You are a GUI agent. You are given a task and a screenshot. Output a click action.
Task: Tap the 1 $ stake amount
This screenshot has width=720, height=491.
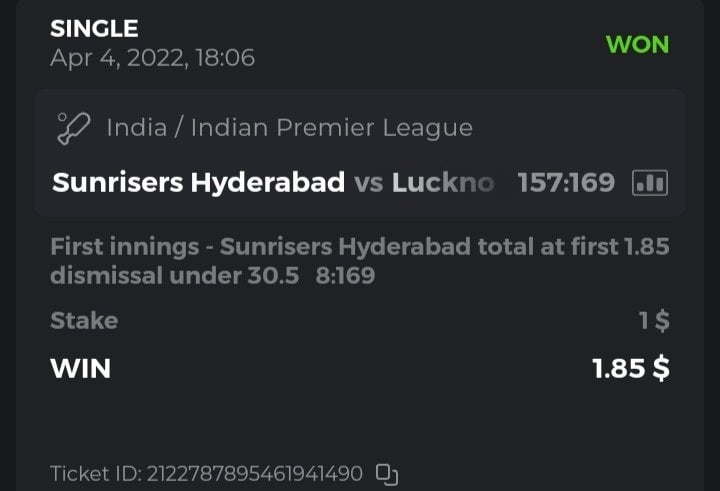(654, 321)
